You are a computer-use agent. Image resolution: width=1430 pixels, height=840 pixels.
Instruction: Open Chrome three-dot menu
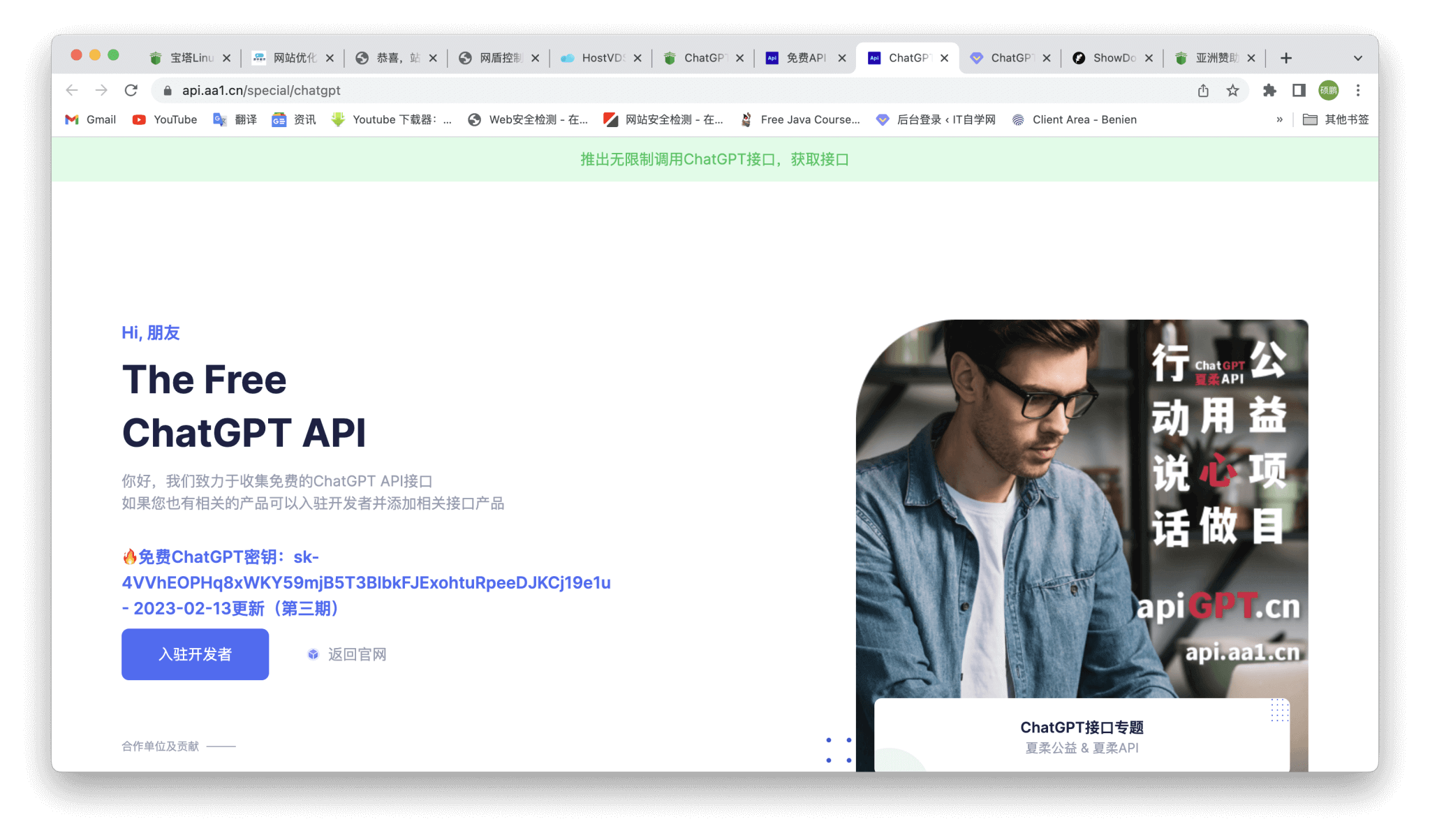(x=1357, y=90)
